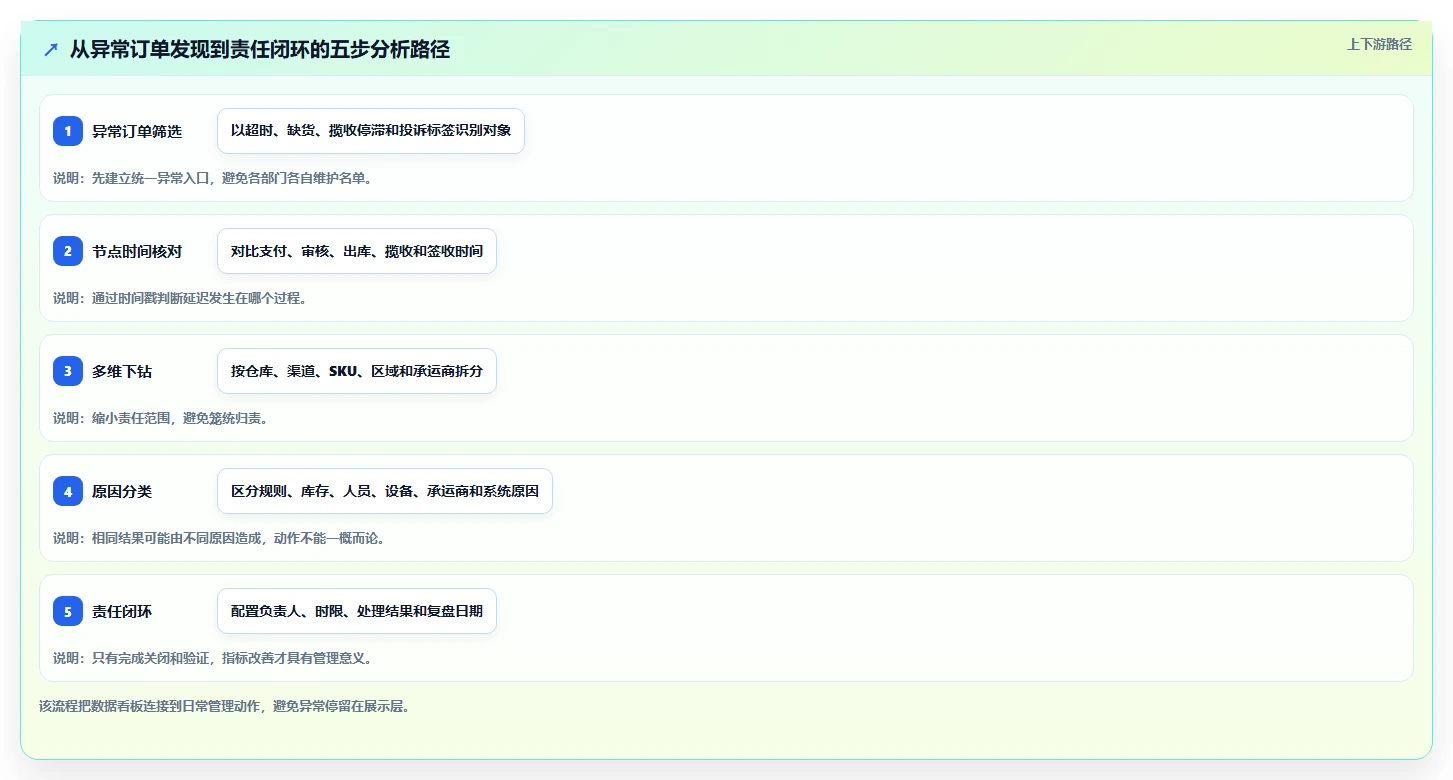Click the title 从异常订单发现到责任闭环的五步分析路径
This screenshot has height=780, width=1453.
coord(260,49)
